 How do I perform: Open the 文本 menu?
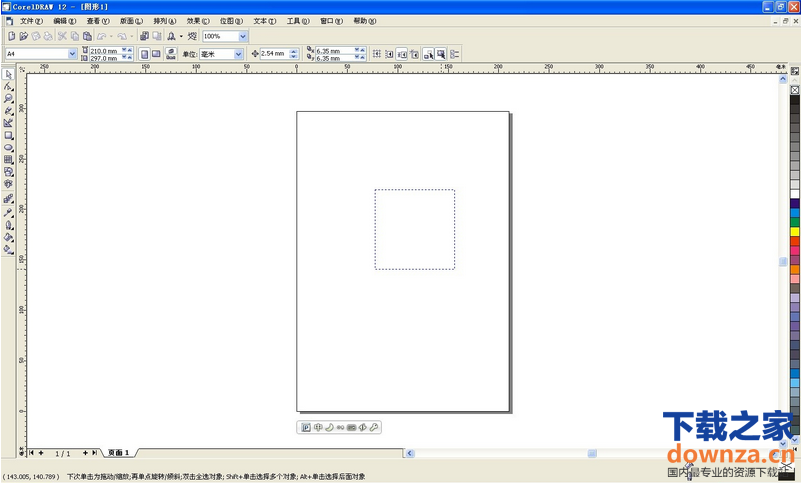[264, 21]
